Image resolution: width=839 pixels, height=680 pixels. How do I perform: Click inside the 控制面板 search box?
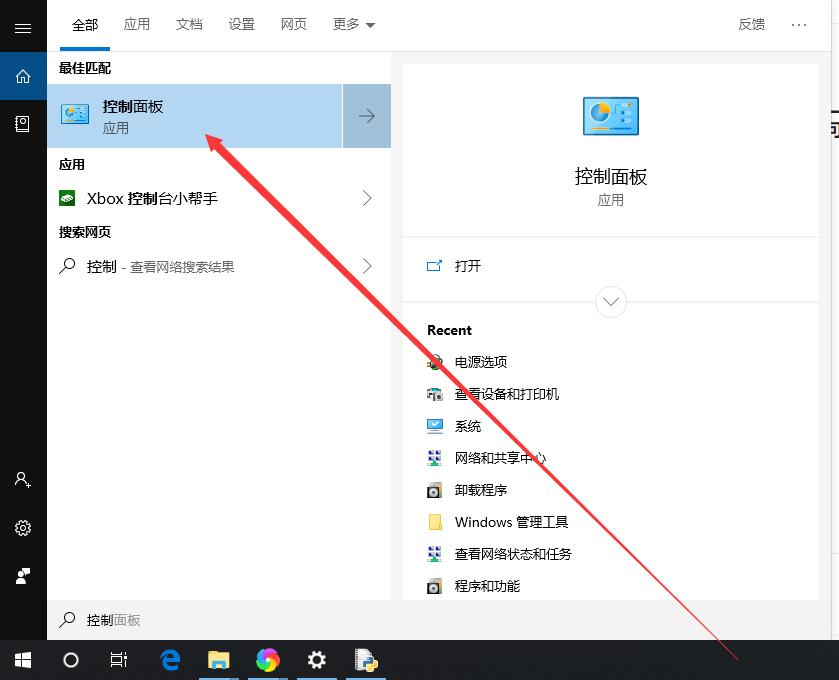pyautogui.click(x=200, y=620)
